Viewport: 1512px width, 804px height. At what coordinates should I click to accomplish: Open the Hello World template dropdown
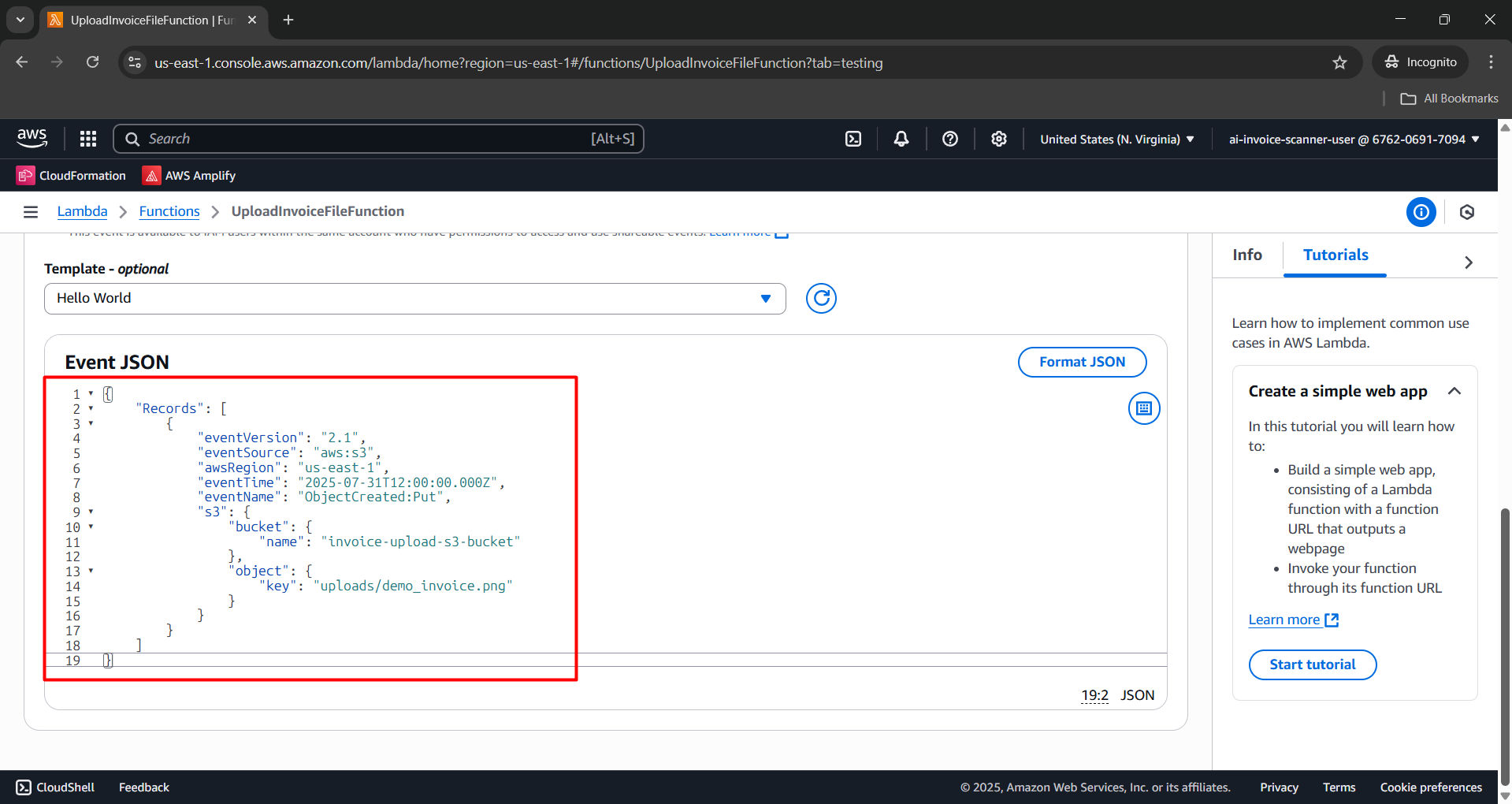tap(415, 298)
